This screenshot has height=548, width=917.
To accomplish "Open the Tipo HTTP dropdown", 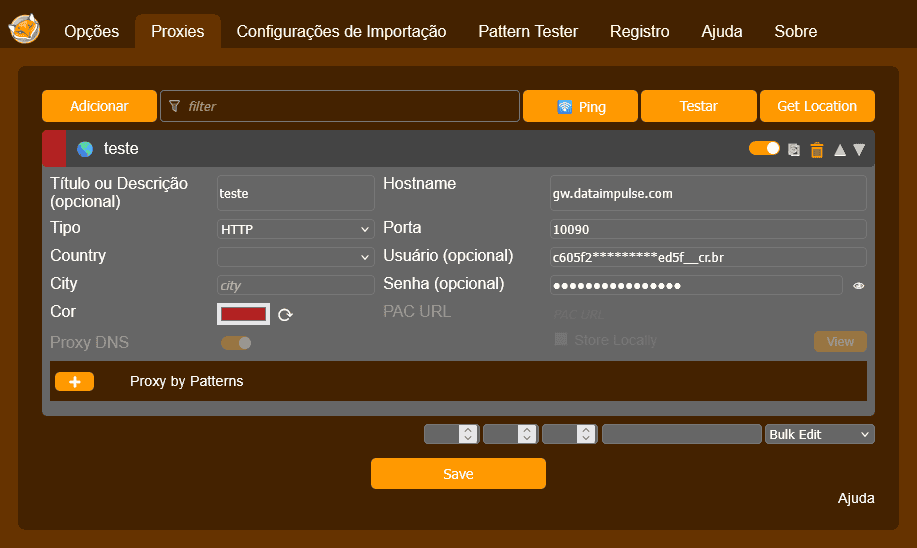I will 295,229.
